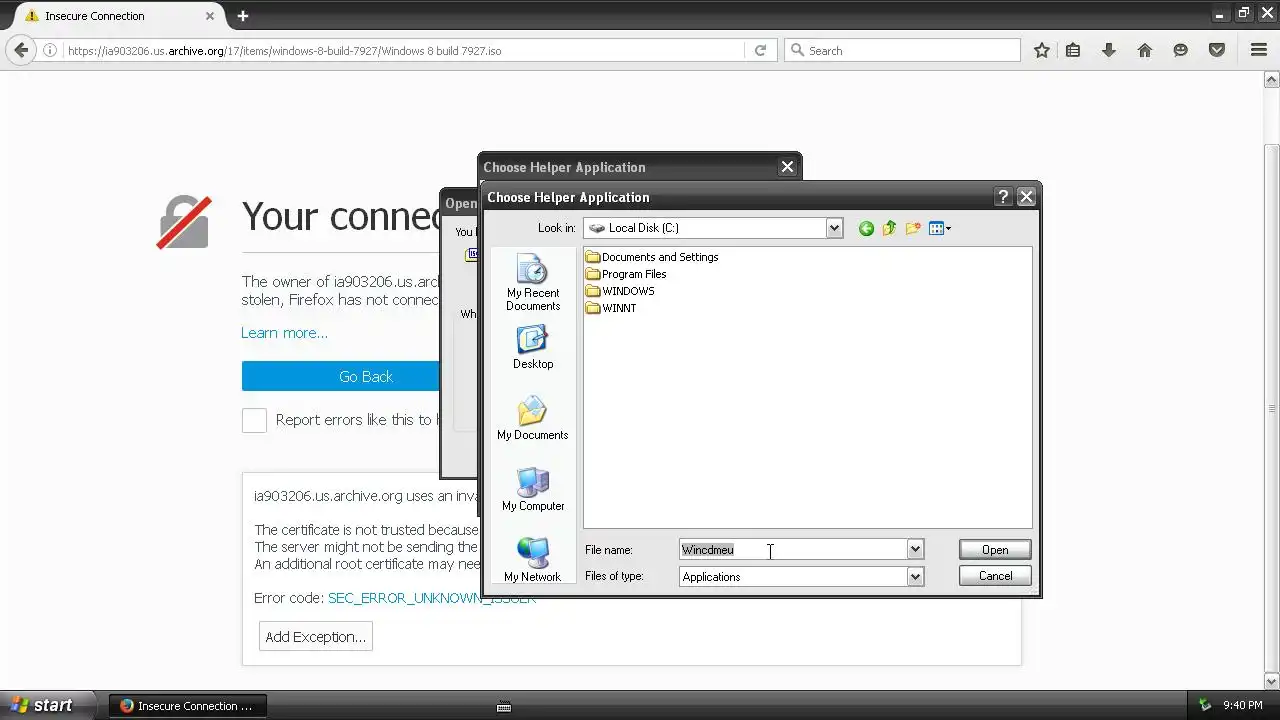Select My Recent Documents in places bar
This screenshot has height=720, width=1280.
tap(532, 282)
